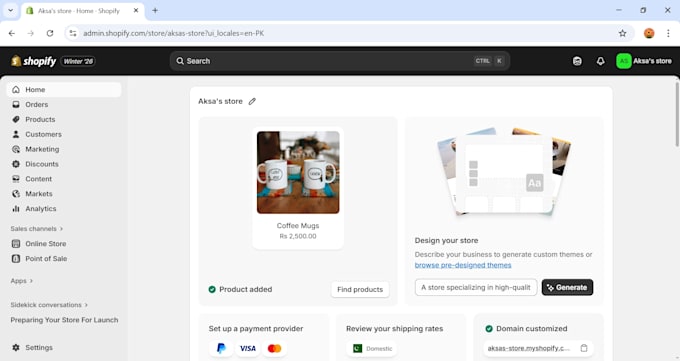680x361 pixels.
Task: Click the PayPal payment icon
Action: (221, 348)
